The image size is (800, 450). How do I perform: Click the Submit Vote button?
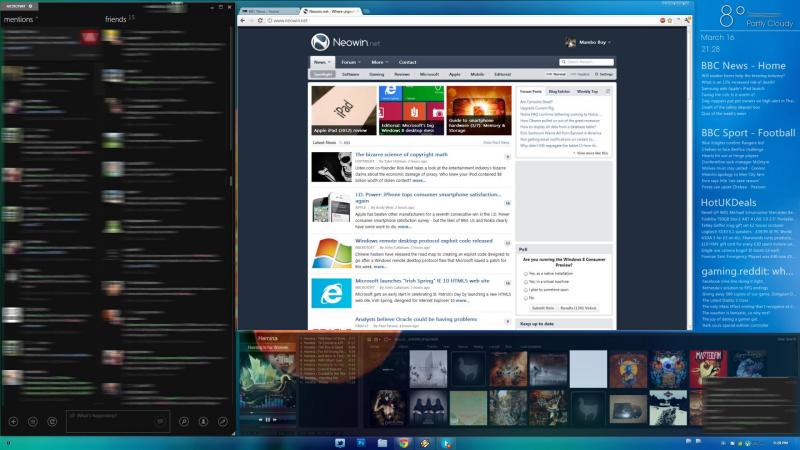pyautogui.click(x=542, y=308)
